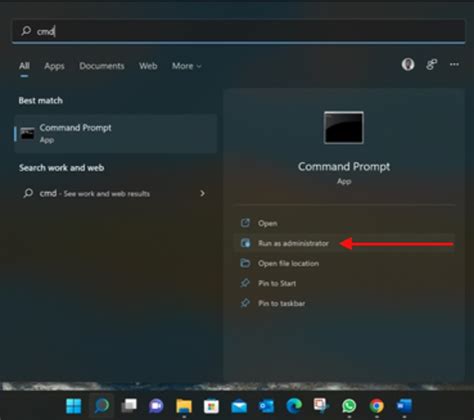Screen dimensions: 474x420
Task: Choose Run as administrator
Action: click(345, 243)
